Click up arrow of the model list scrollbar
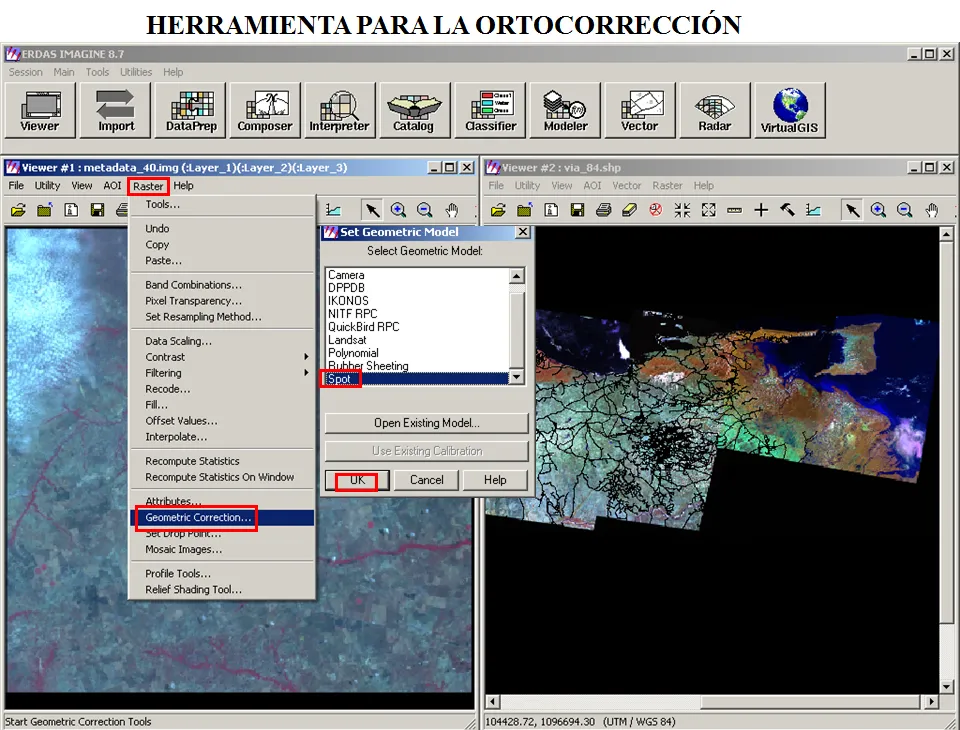 (x=516, y=276)
